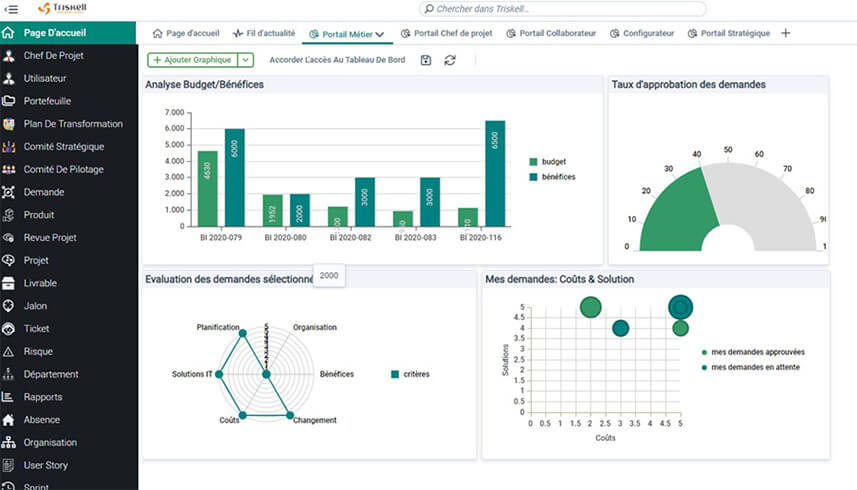The height and width of the screenshot is (490, 857).
Task: Click the large teal bubble at Coûts 5
Action: 680,307
